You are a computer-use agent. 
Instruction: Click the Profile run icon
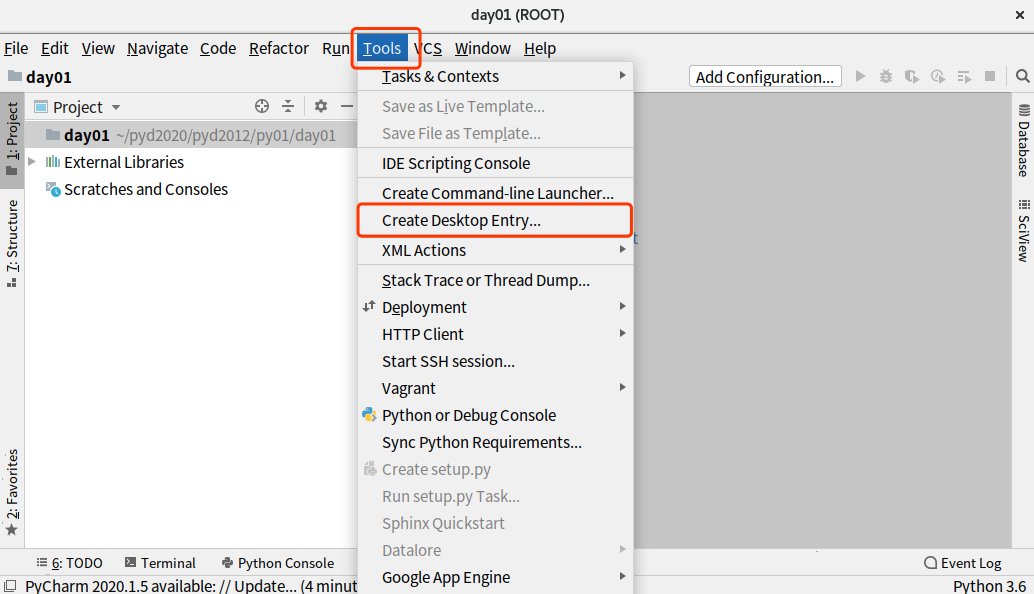(x=938, y=76)
